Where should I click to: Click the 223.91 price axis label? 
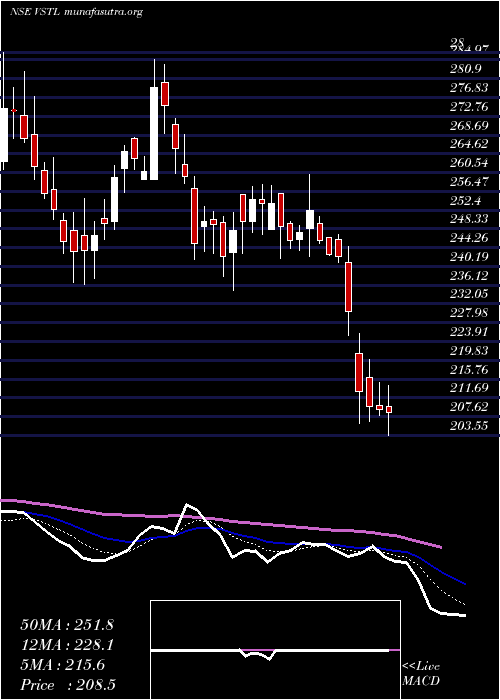point(469,332)
